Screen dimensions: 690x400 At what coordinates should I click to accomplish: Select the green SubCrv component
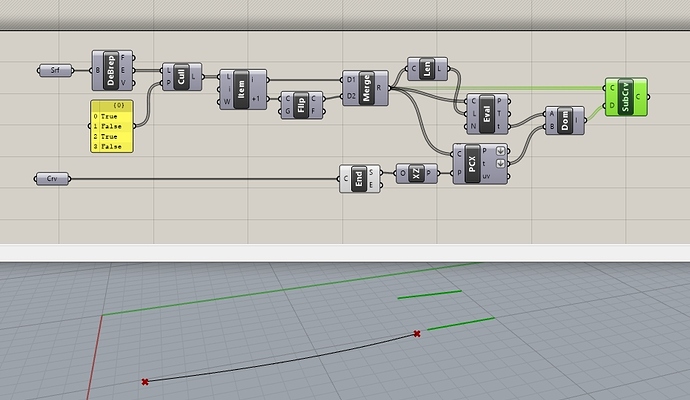coord(626,97)
